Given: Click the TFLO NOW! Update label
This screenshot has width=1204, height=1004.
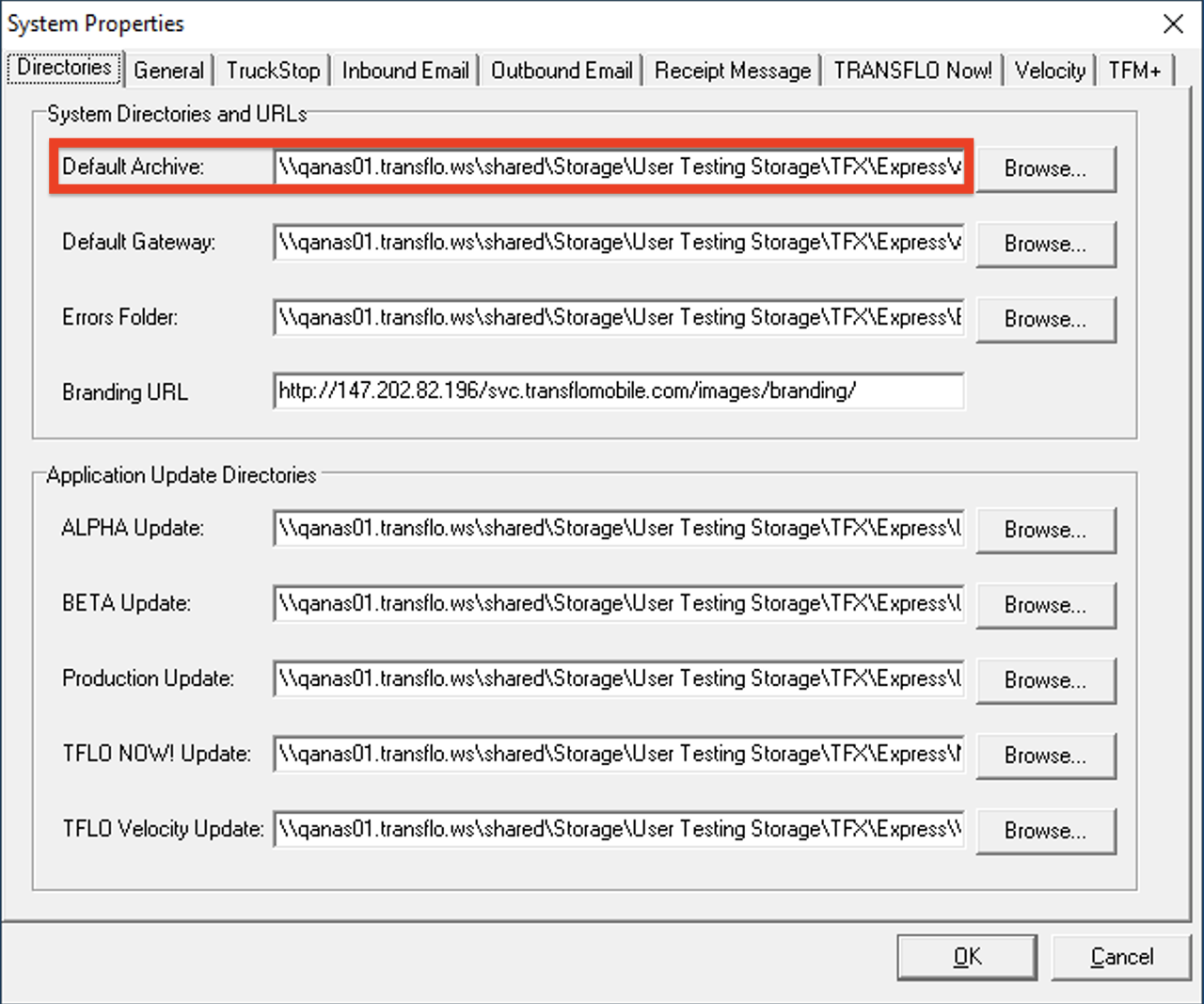Looking at the screenshot, I should 156,754.
